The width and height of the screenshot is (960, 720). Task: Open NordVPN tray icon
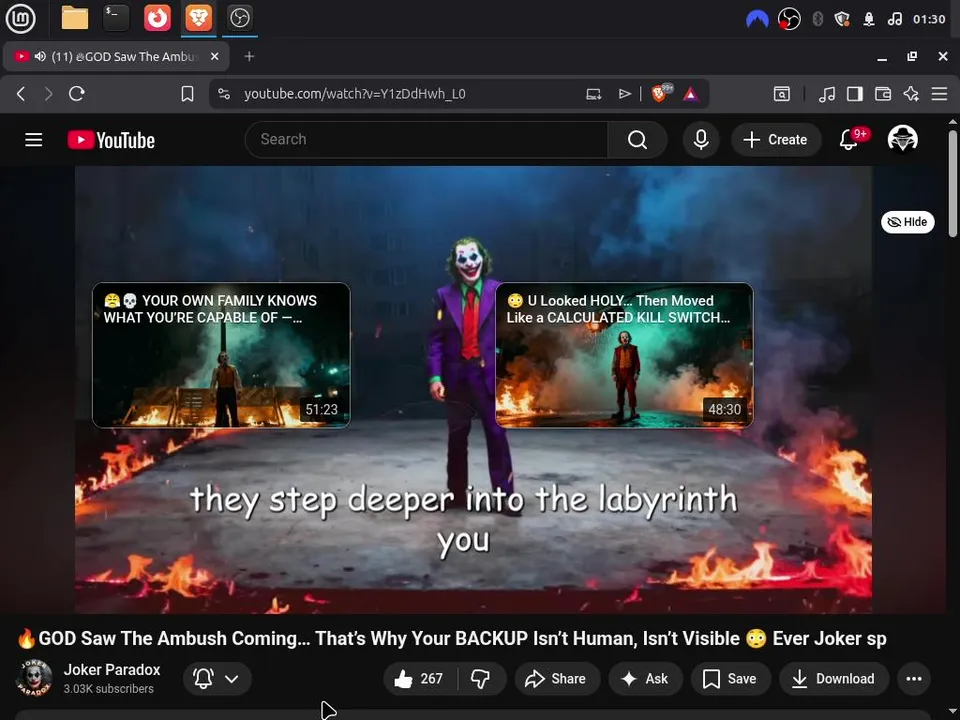click(x=757, y=19)
